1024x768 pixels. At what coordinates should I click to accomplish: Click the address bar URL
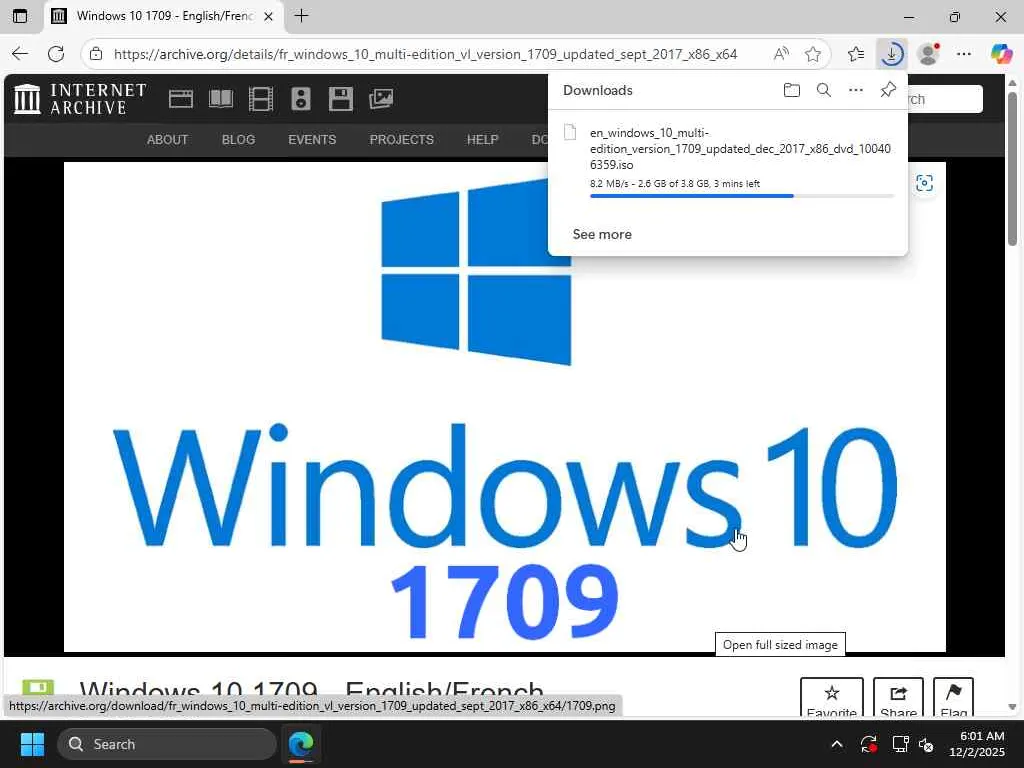425,54
